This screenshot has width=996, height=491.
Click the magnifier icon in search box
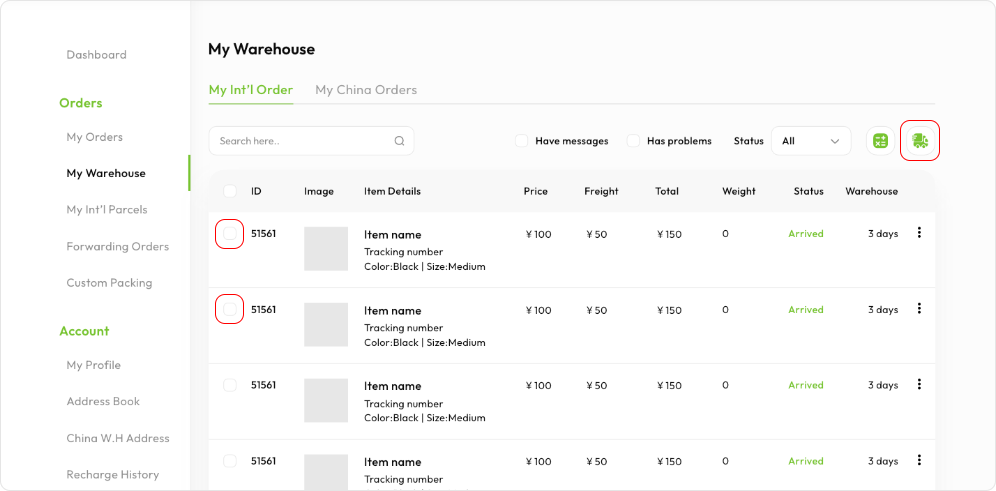click(x=399, y=141)
